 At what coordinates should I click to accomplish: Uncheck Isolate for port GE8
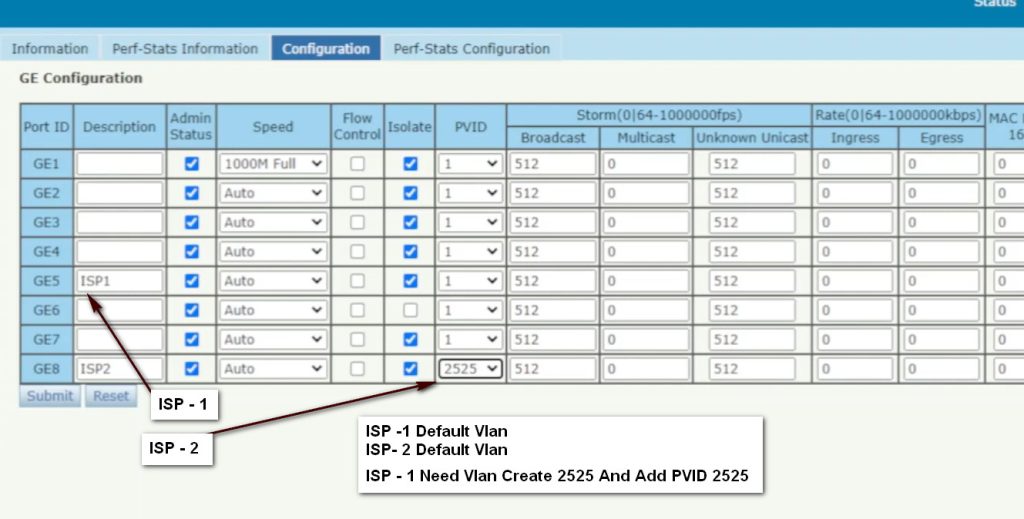click(x=410, y=369)
